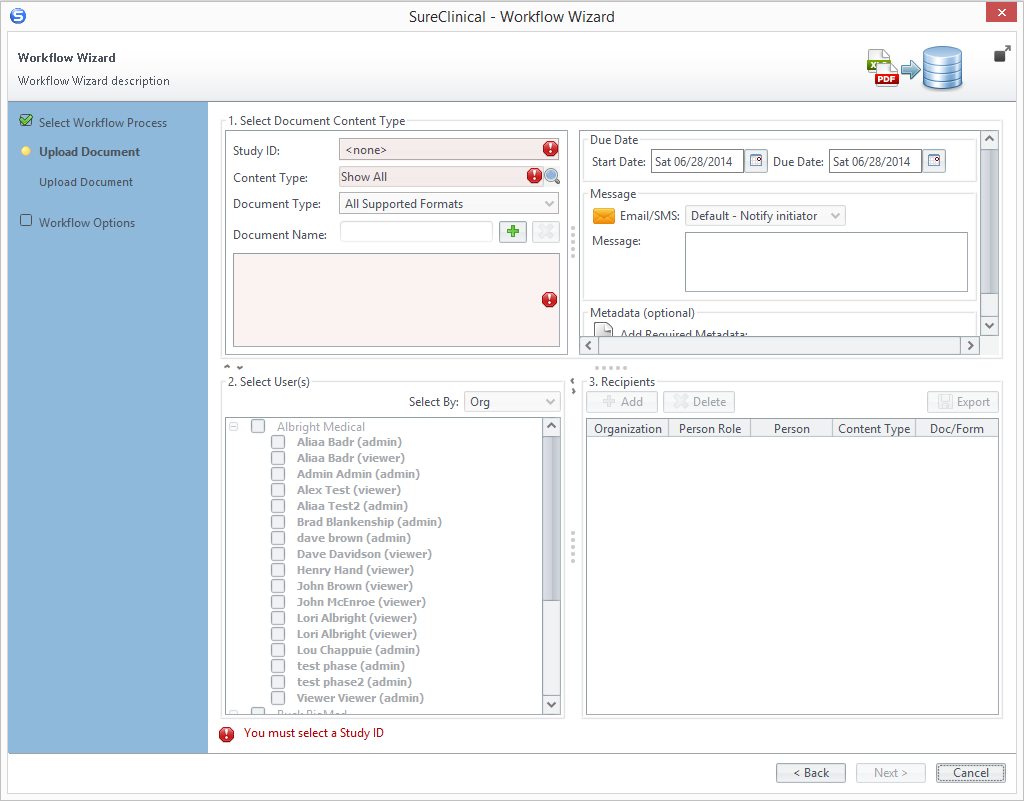Image resolution: width=1024 pixels, height=801 pixels.
Task: Check Admin Admin (admin) user
Action: pos(278,474)
